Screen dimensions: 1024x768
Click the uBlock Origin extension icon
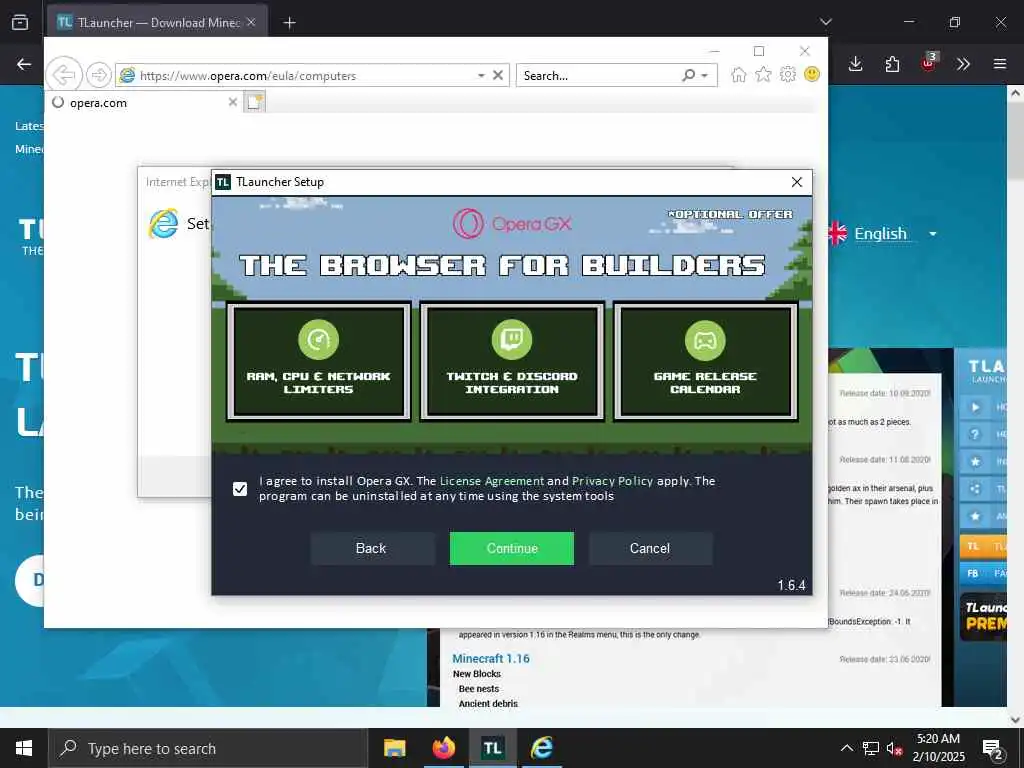coord(929,63)
